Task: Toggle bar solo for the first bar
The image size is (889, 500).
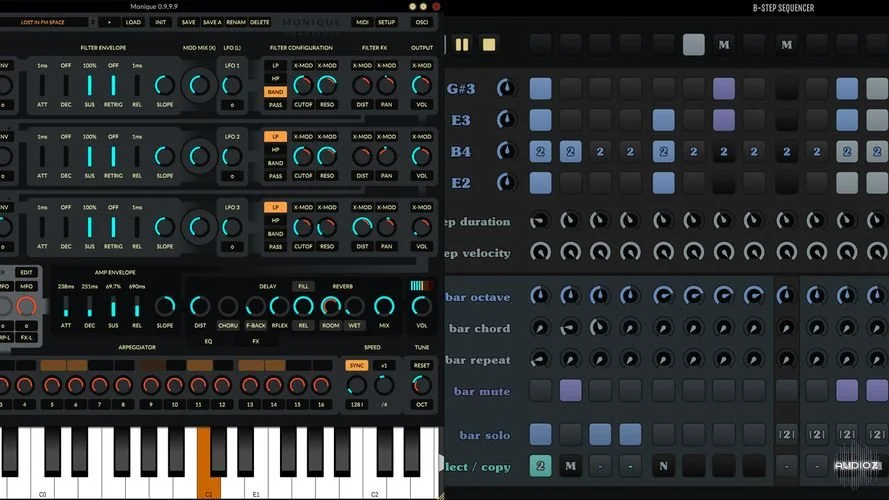Action: [x=540, y=434]
